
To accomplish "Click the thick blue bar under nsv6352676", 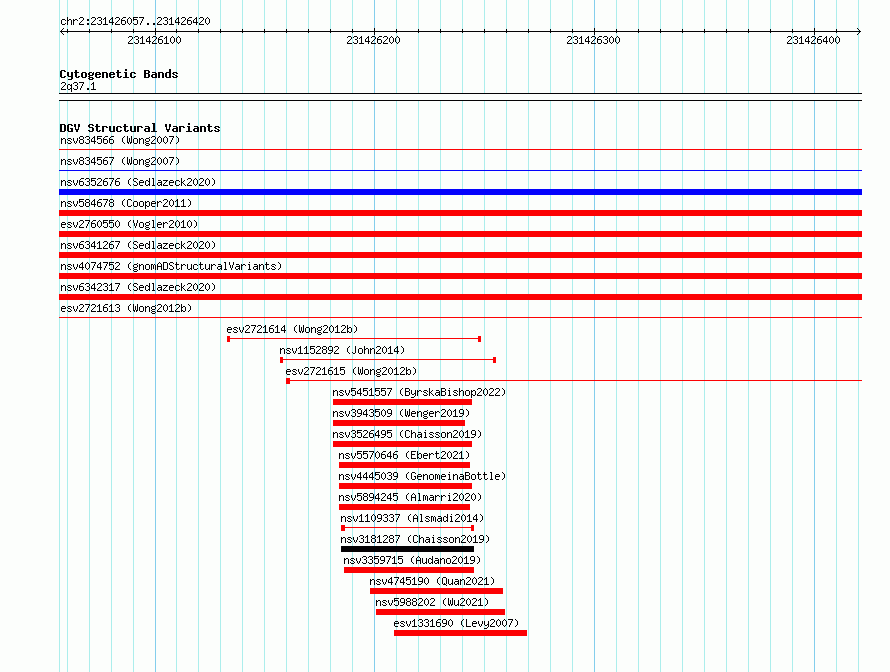I will 460,192.
